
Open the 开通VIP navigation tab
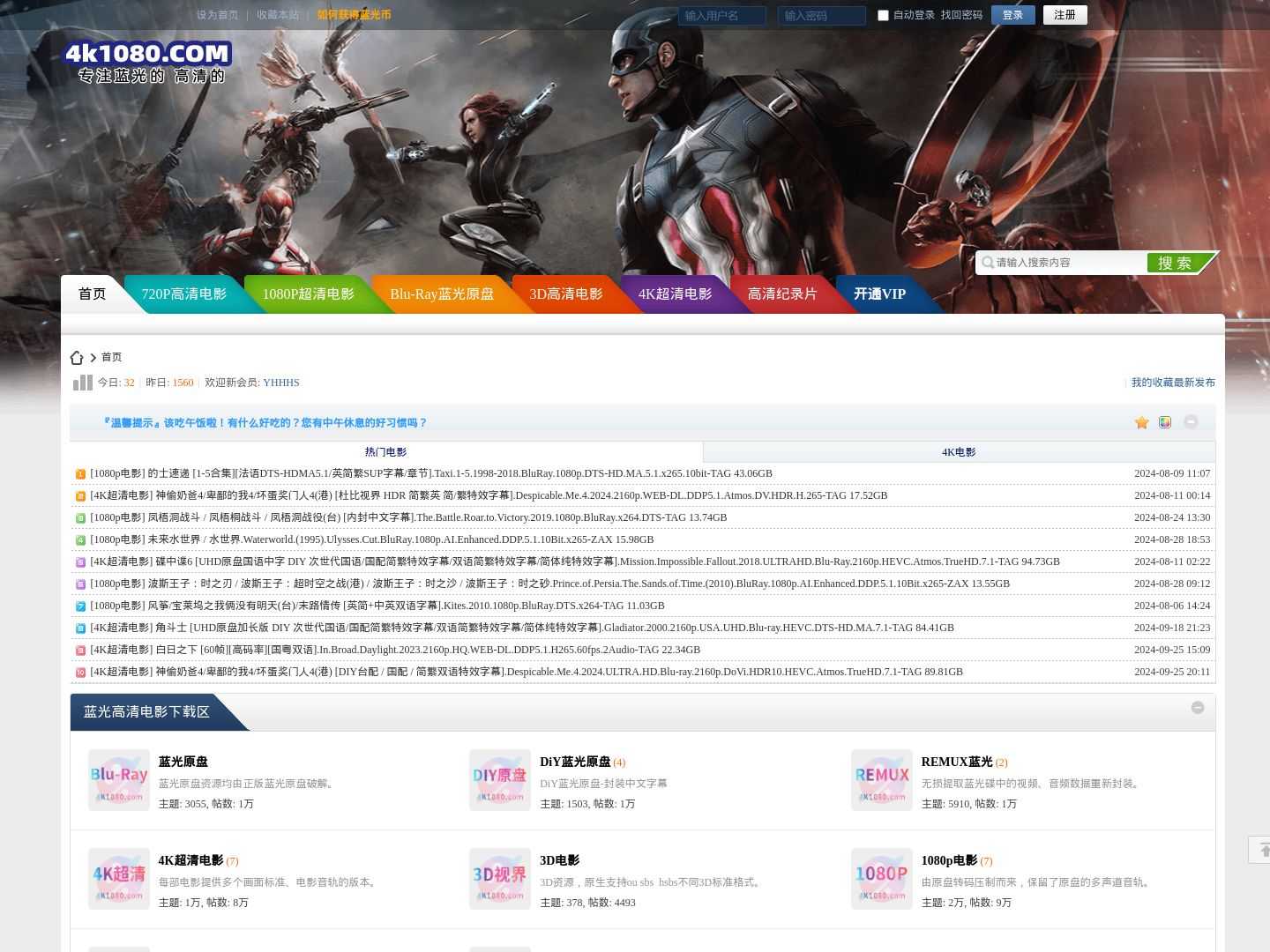coord(879,294)
